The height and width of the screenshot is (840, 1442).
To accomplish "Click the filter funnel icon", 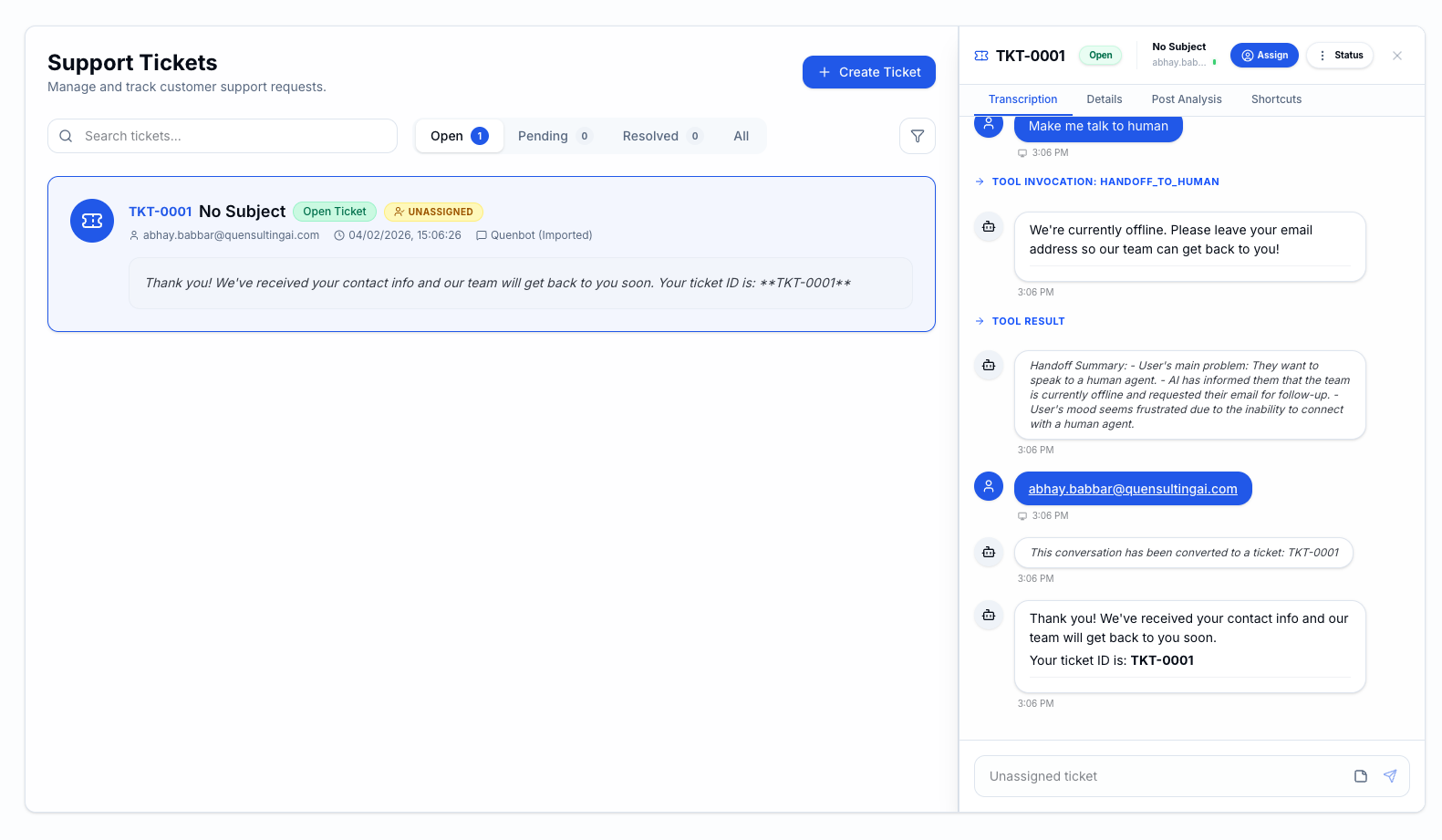I will 917,136.
